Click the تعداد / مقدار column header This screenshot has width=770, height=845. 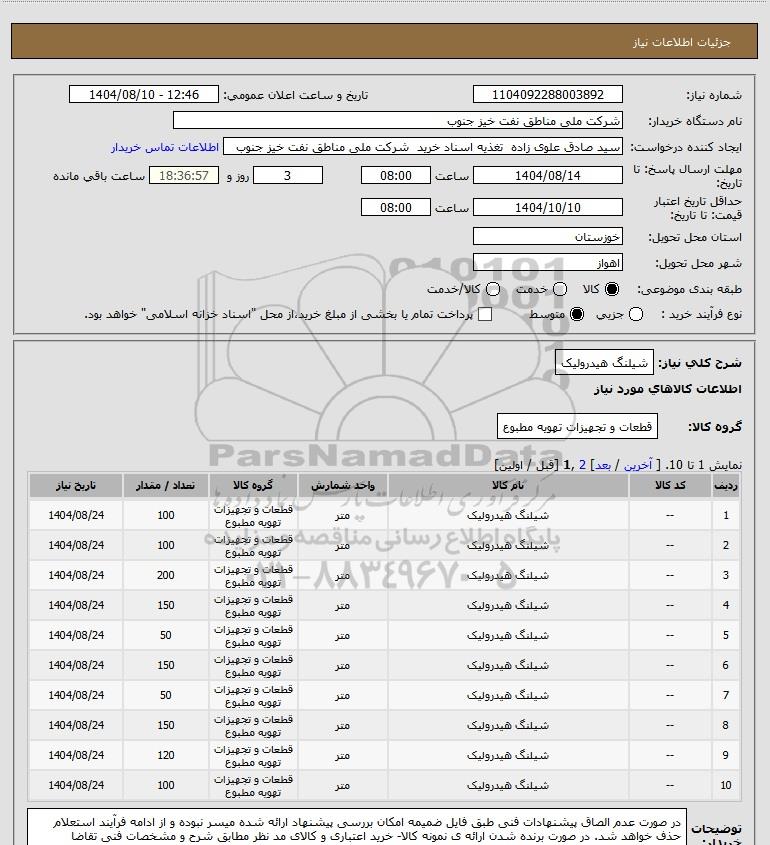pyautogui.click(x=165, y=486)
